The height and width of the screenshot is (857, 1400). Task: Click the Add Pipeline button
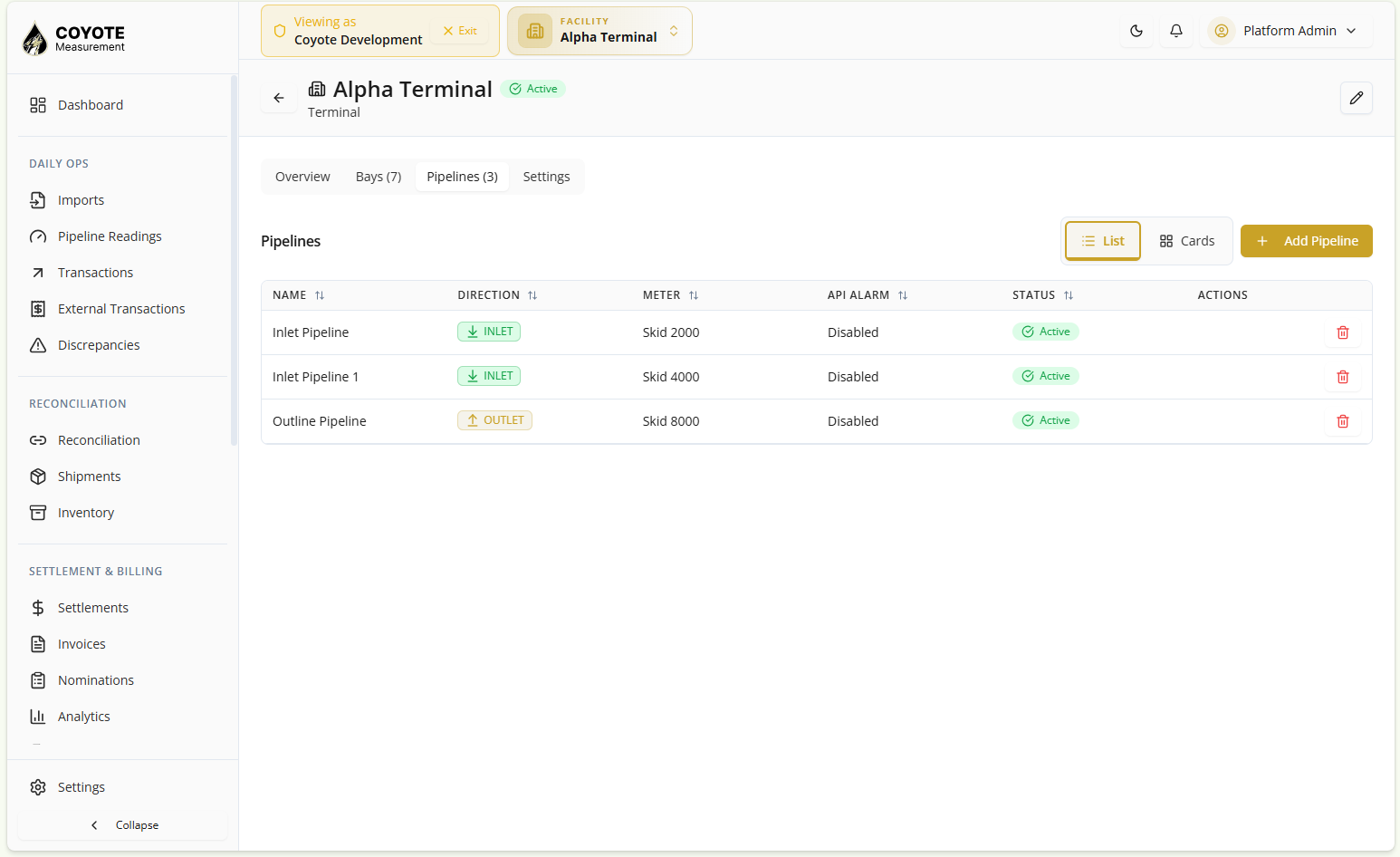click(1307, 241)
